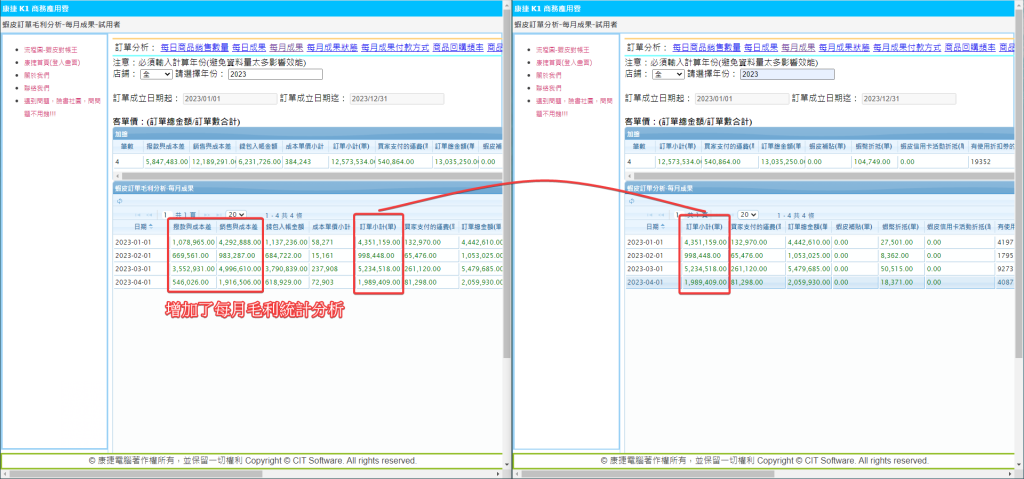The height and width of the screenshot is (479, 1024).
Task: Click the refresh icon in left monthly grid
Action: (x=120, y=200)
